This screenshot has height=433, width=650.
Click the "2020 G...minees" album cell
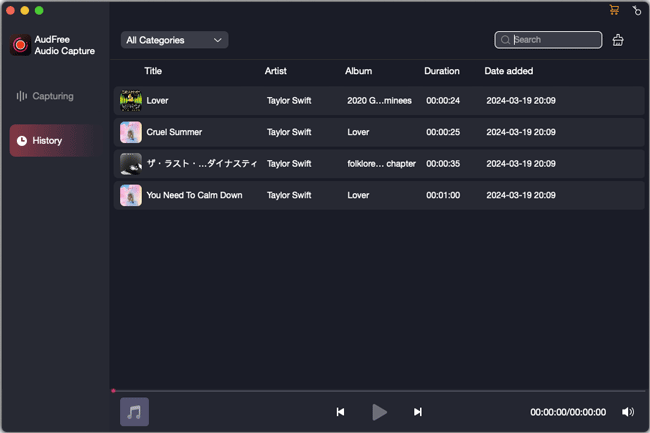click(379, 101)
